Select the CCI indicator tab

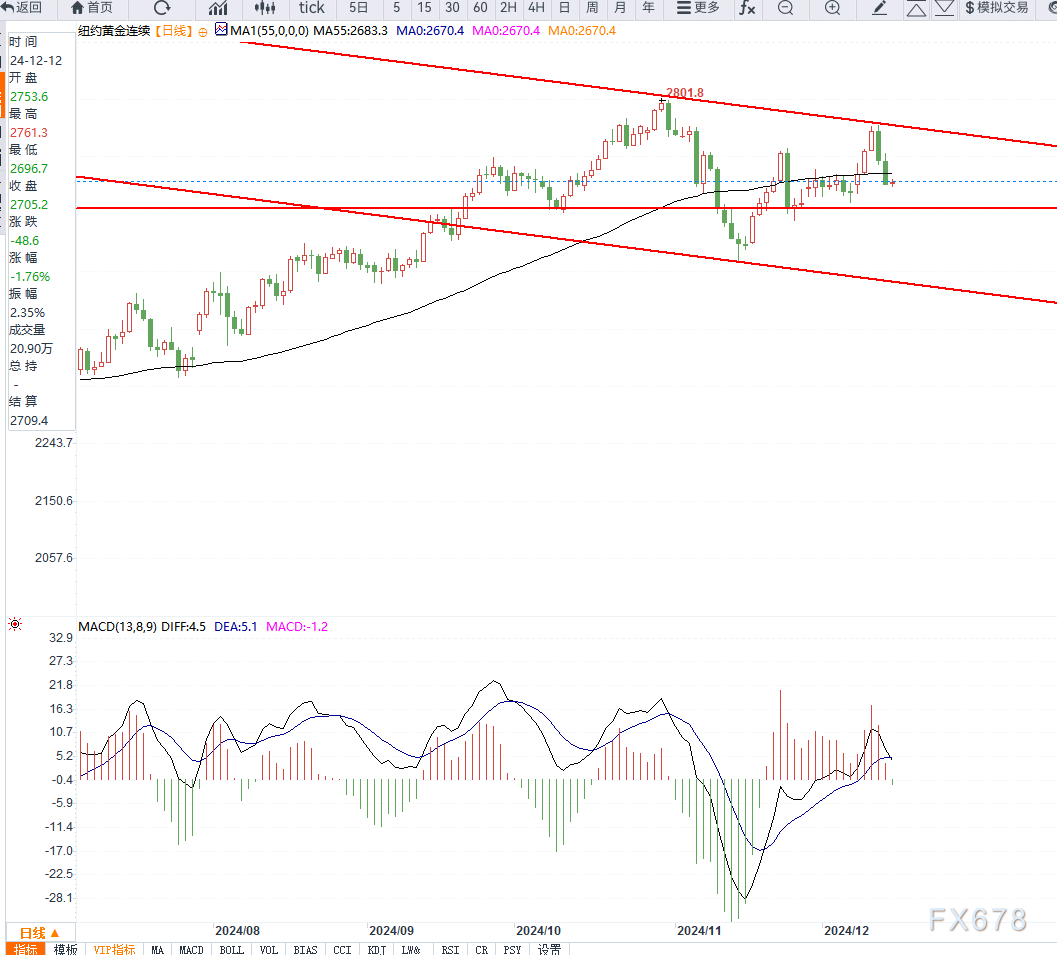[342, 949]
